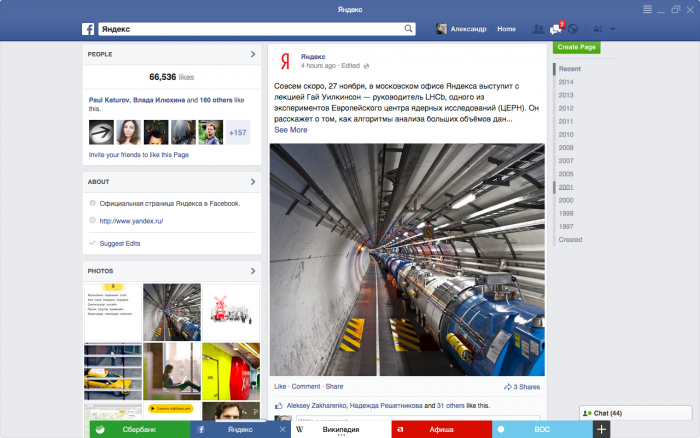Click Wikipedia W icon in bottom tab
Image resolution: width=700 pixels, height=438 pixels.
[x=300, y=430]
